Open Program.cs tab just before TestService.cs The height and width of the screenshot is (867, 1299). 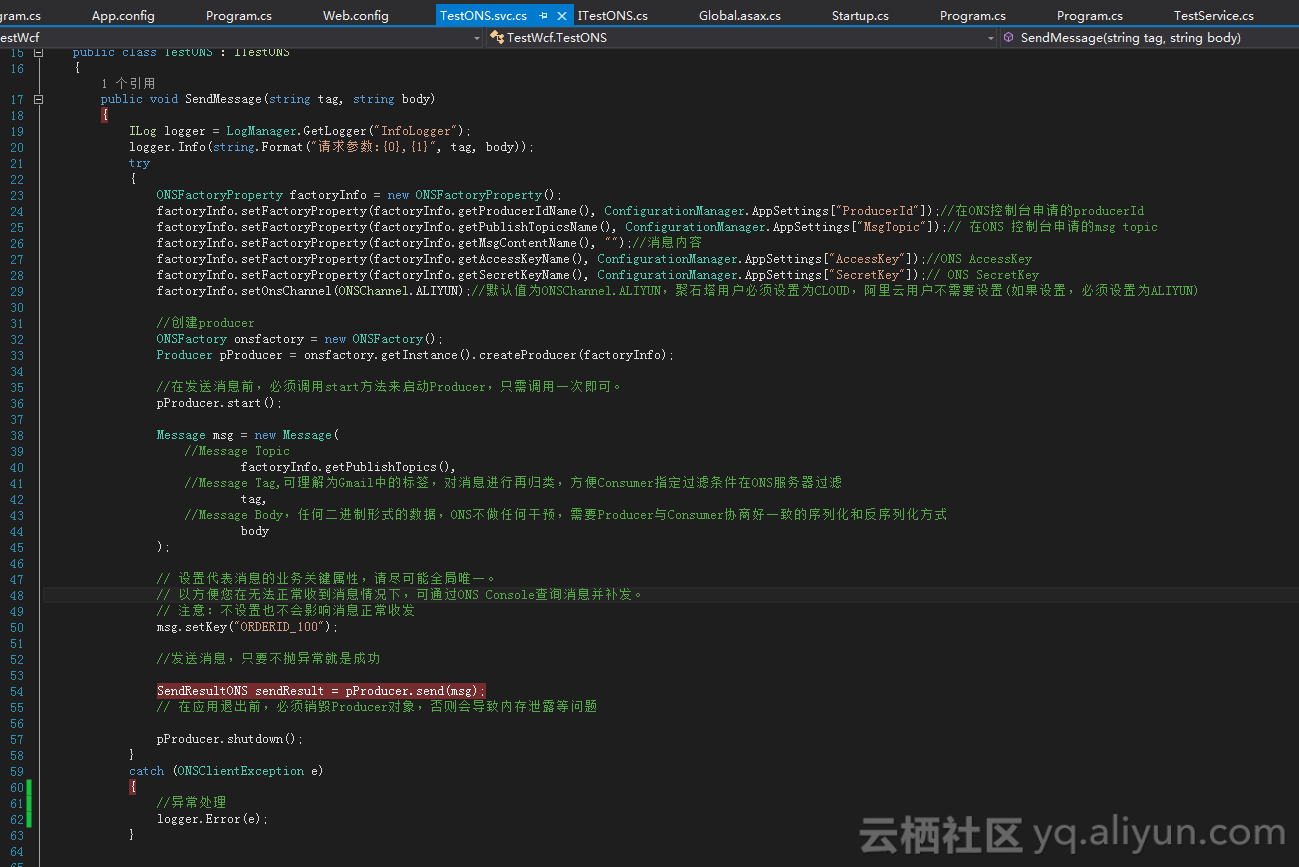1090,16
